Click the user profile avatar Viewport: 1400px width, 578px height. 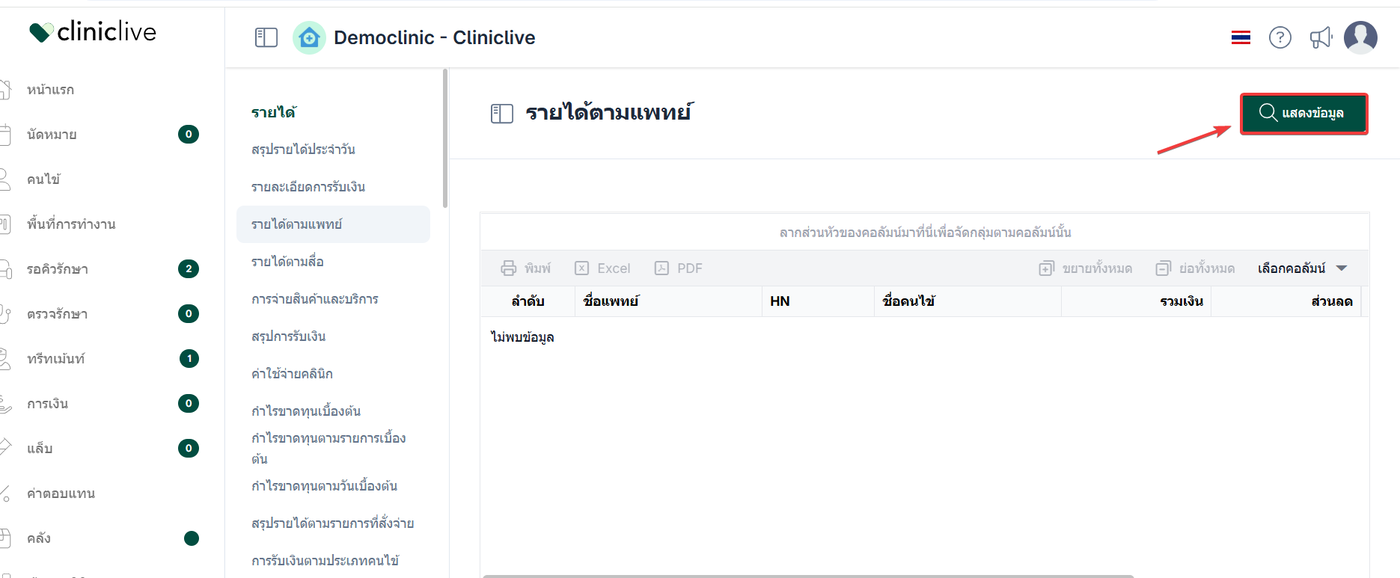(1360, 38)
